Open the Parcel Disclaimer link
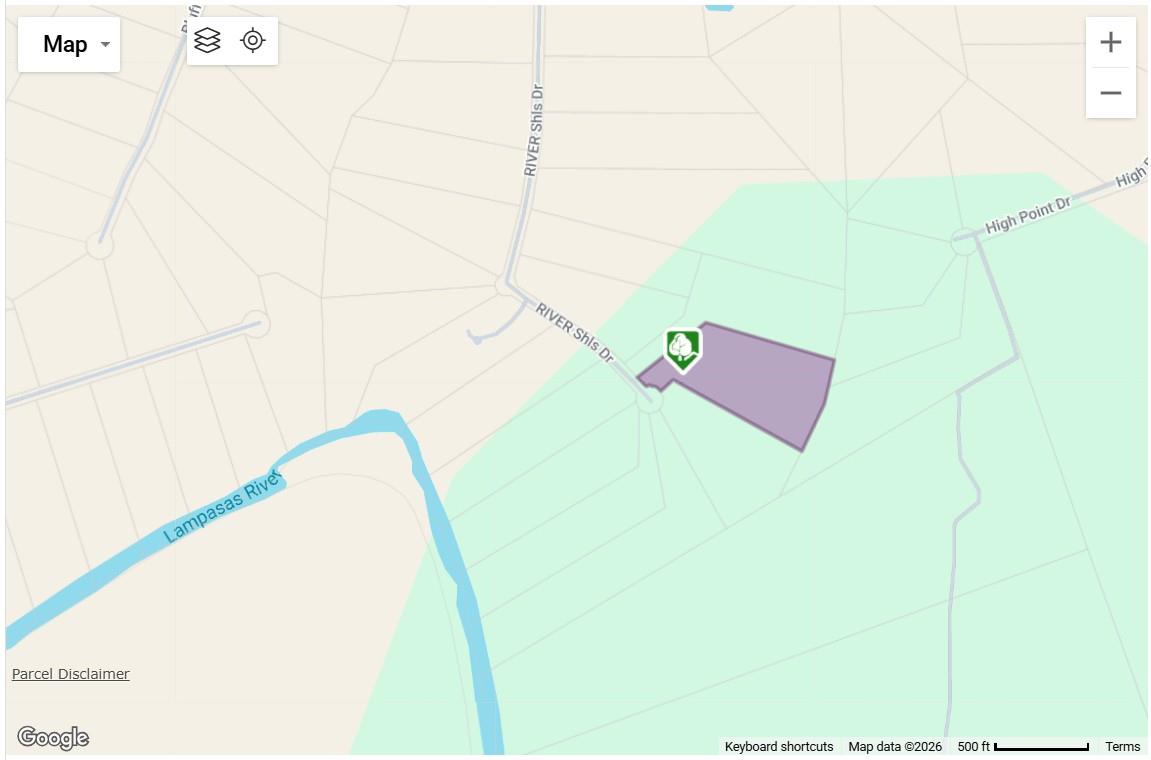Viewport: 1151px width, 760px height. (x=70, y=673)
